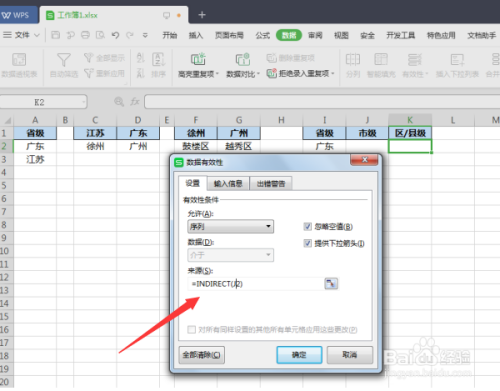Screen dimensions: 500x391
Task: Switch to the Start (开始) ribbon tab
Action: click(169, 35)
